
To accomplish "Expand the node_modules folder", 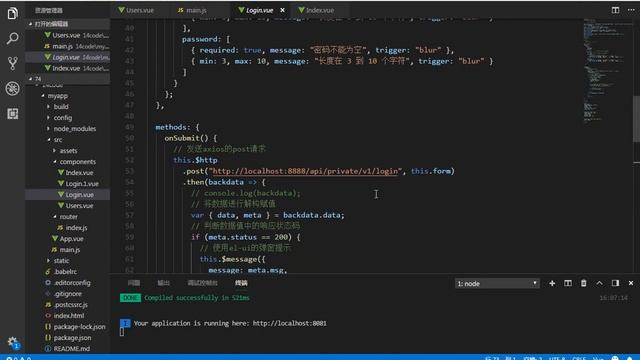I will coord(75,129).
